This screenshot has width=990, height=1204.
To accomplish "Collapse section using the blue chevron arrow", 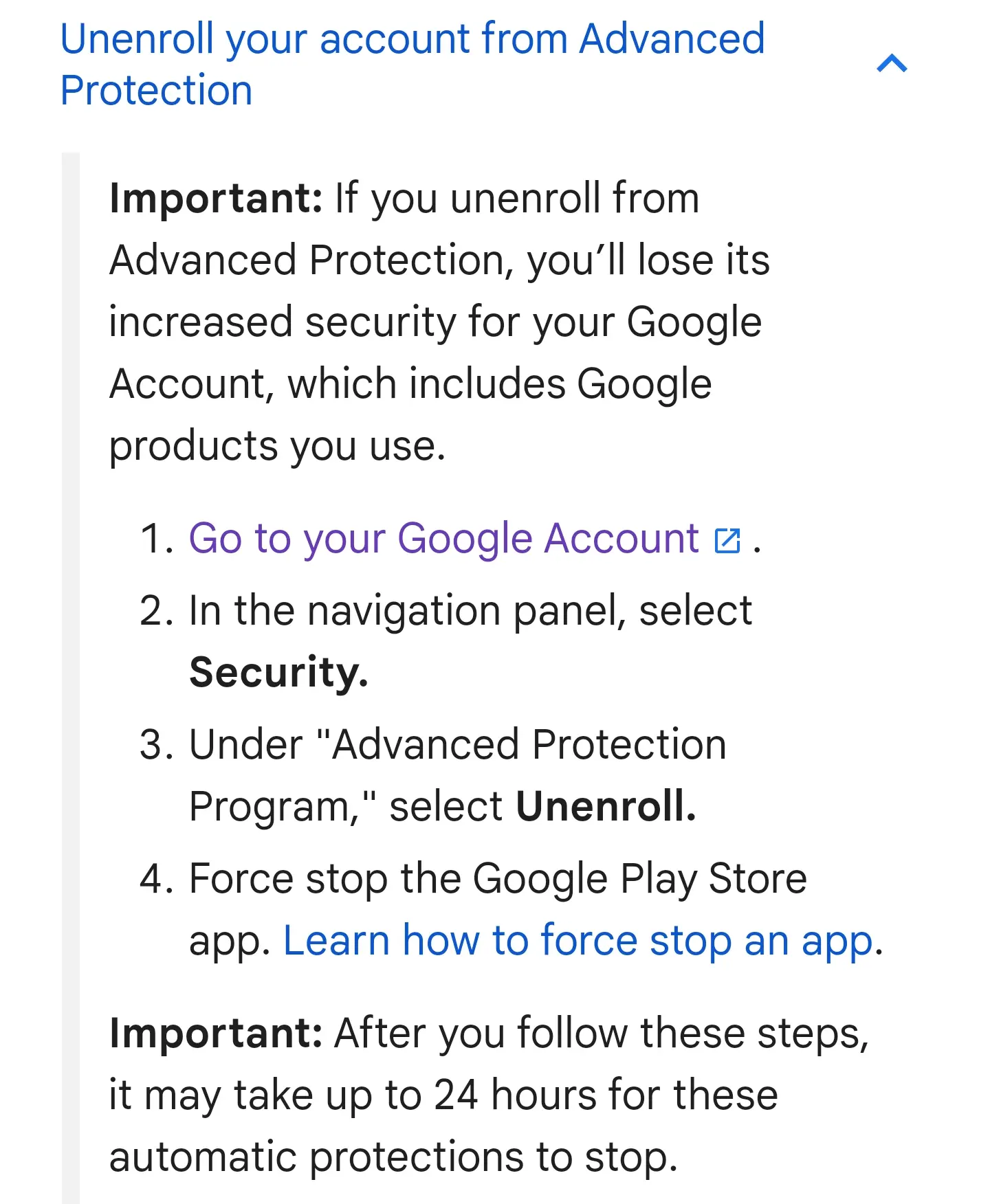I will point(892,64).
